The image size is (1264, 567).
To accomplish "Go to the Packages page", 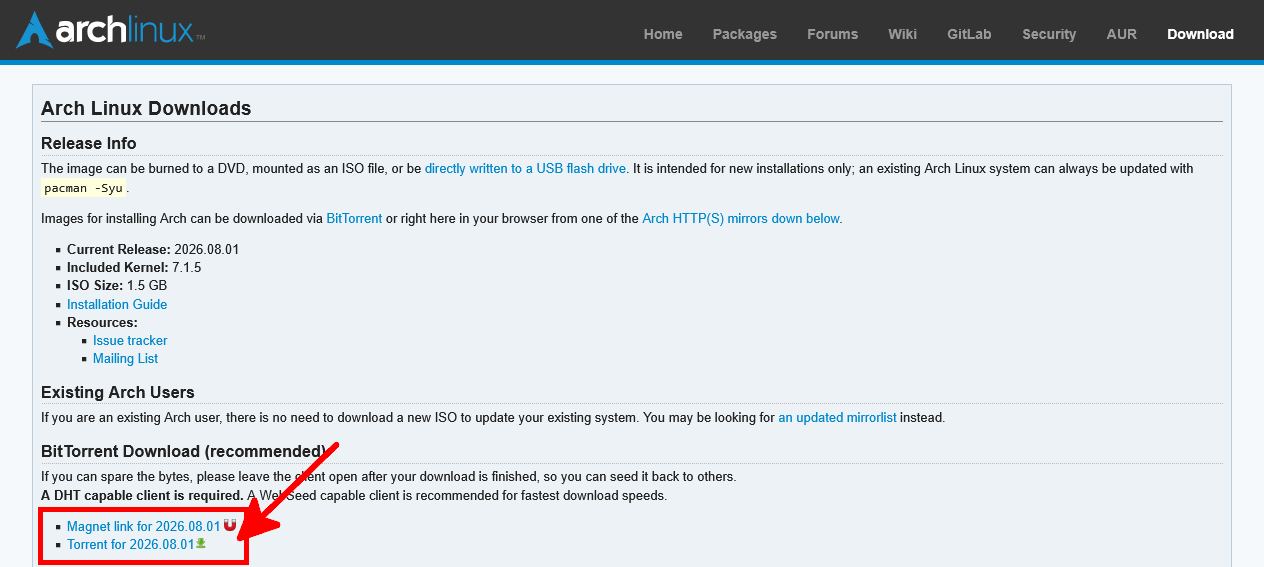I will 745,34.
